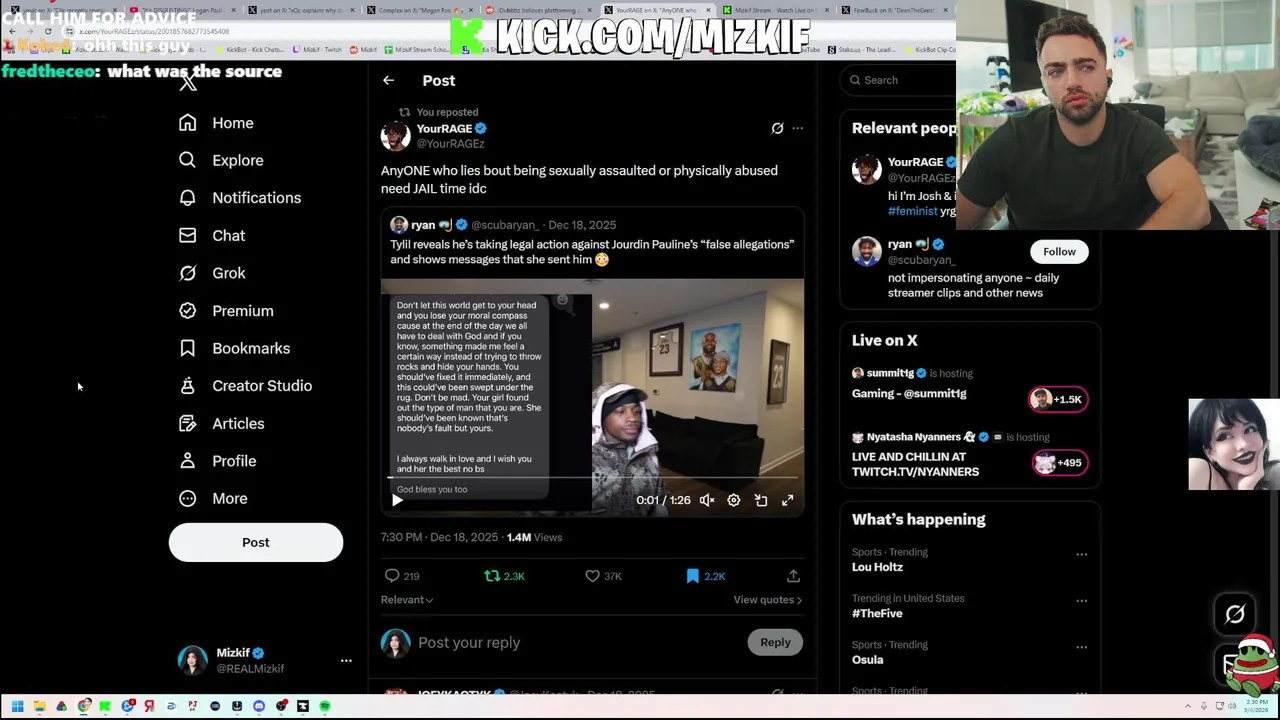This screenshot has height=720, width=1280.
Task: Switch to the Mizkif Stream browser tab
Action: 776,10
